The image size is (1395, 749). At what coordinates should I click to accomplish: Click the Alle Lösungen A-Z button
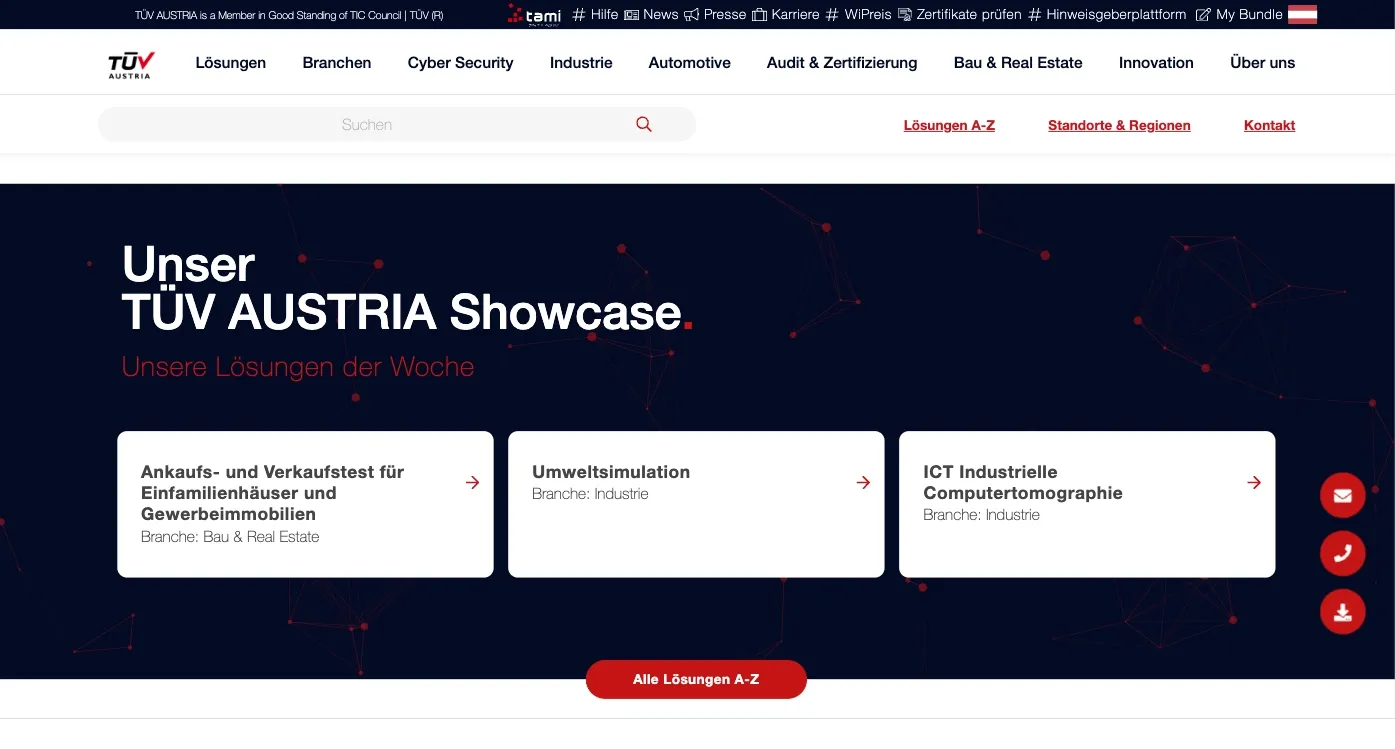[696, 679]
